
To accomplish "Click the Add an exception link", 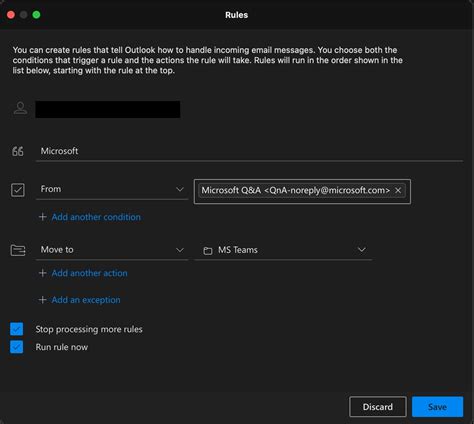I will (86, 300).
